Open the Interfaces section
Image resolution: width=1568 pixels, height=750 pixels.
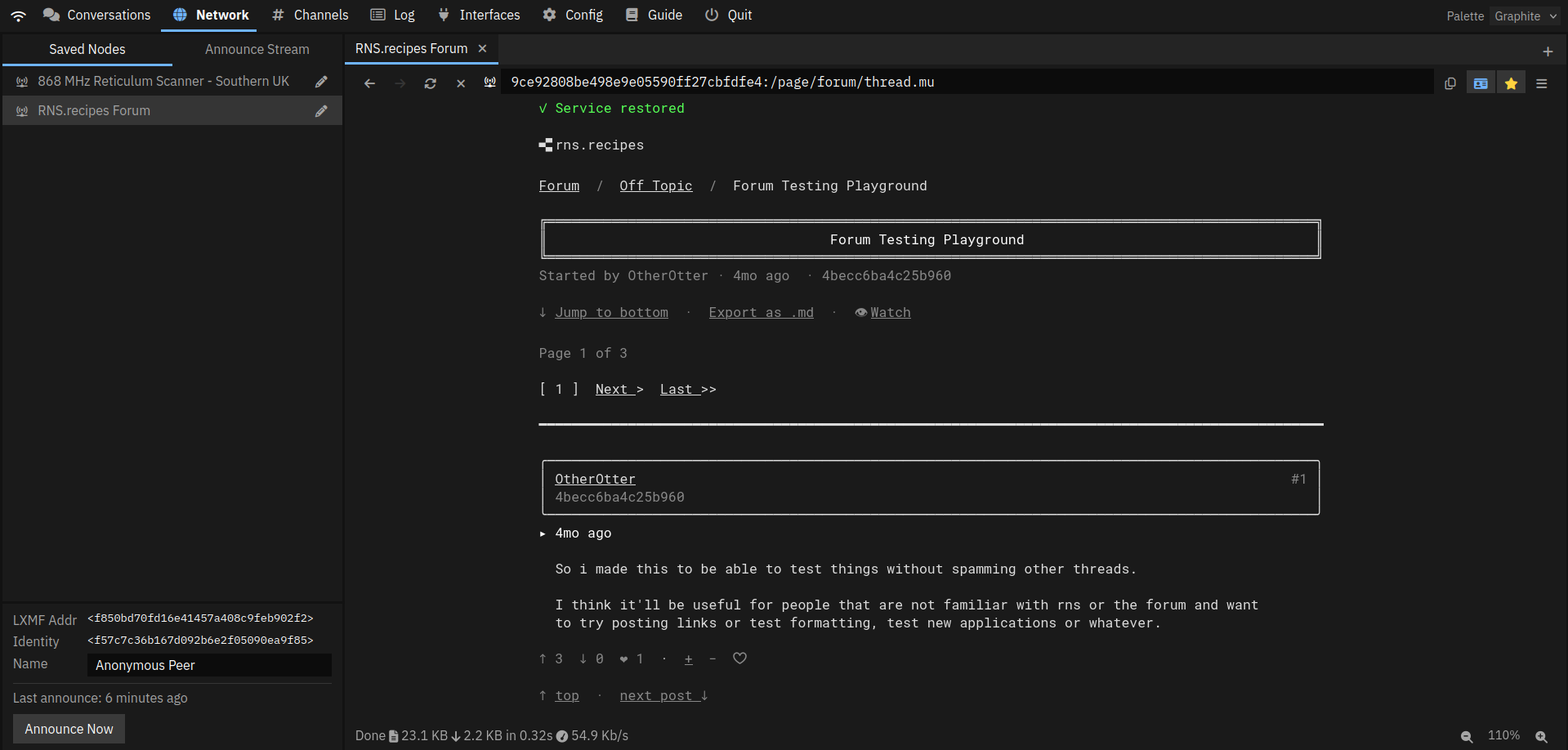point(479,16)
